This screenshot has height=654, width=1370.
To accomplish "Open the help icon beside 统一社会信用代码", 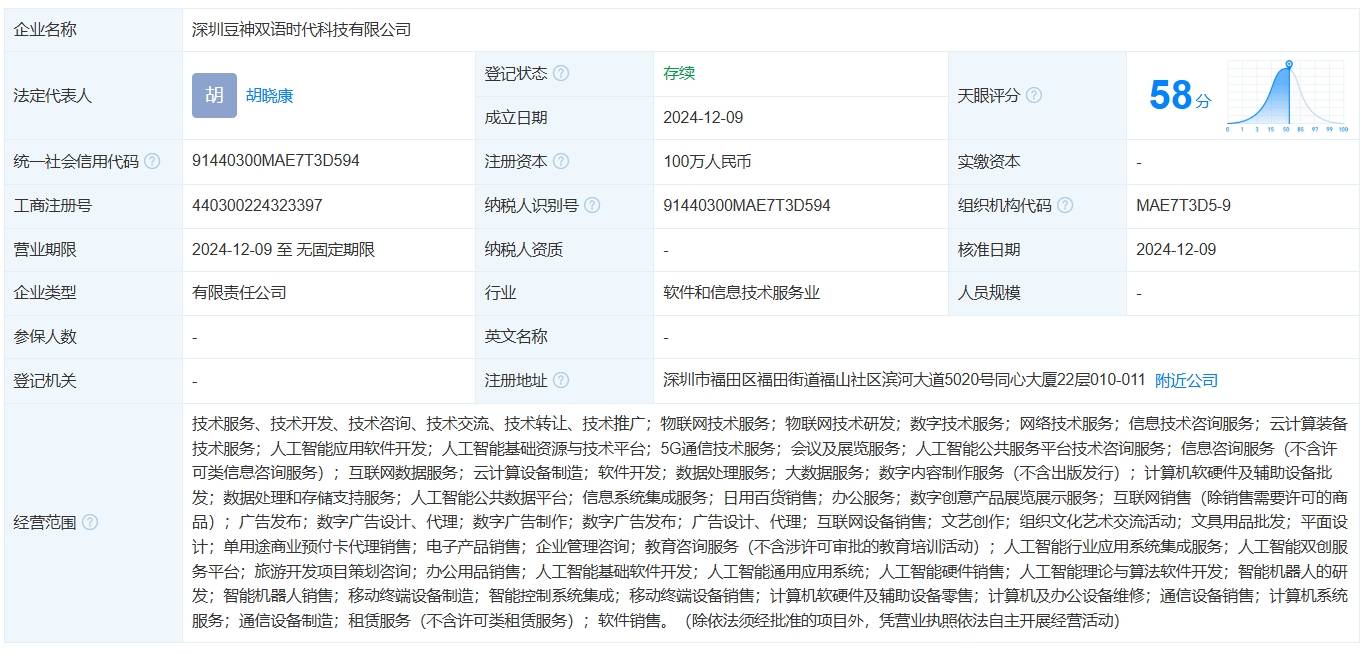I will (152, 161).
